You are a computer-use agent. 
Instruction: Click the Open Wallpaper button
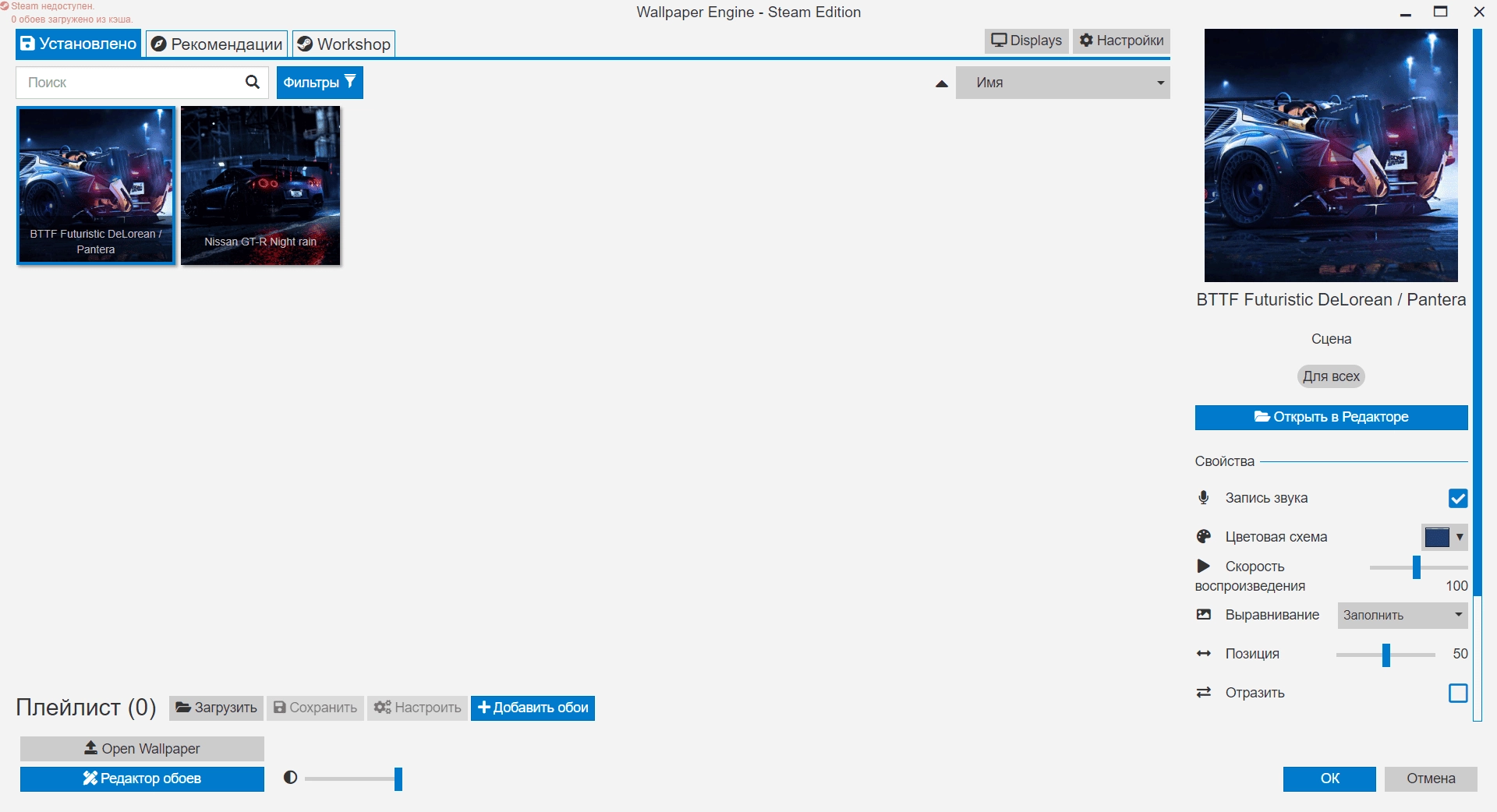pyautogui.click(x=142, y=748)
